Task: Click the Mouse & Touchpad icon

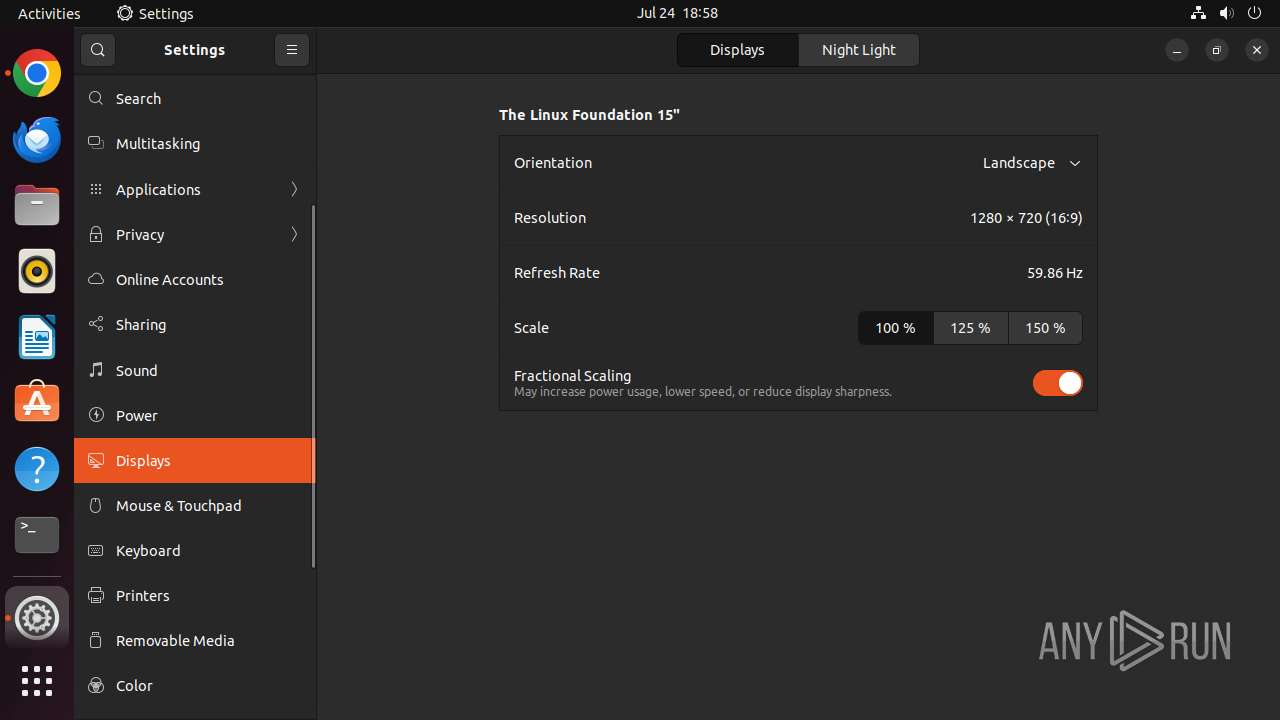Action: click(96, 505)
